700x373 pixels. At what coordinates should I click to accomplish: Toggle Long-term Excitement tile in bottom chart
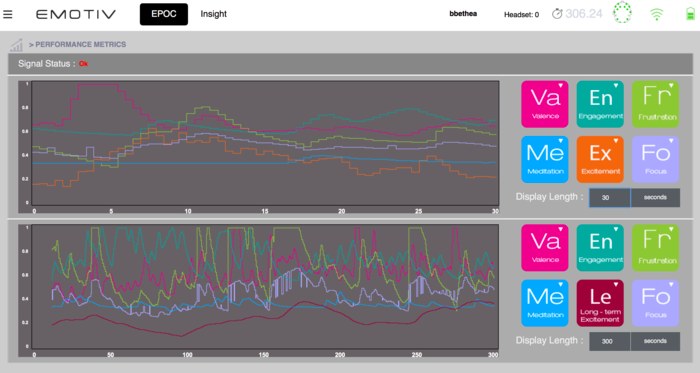click(x=600, y=303)
